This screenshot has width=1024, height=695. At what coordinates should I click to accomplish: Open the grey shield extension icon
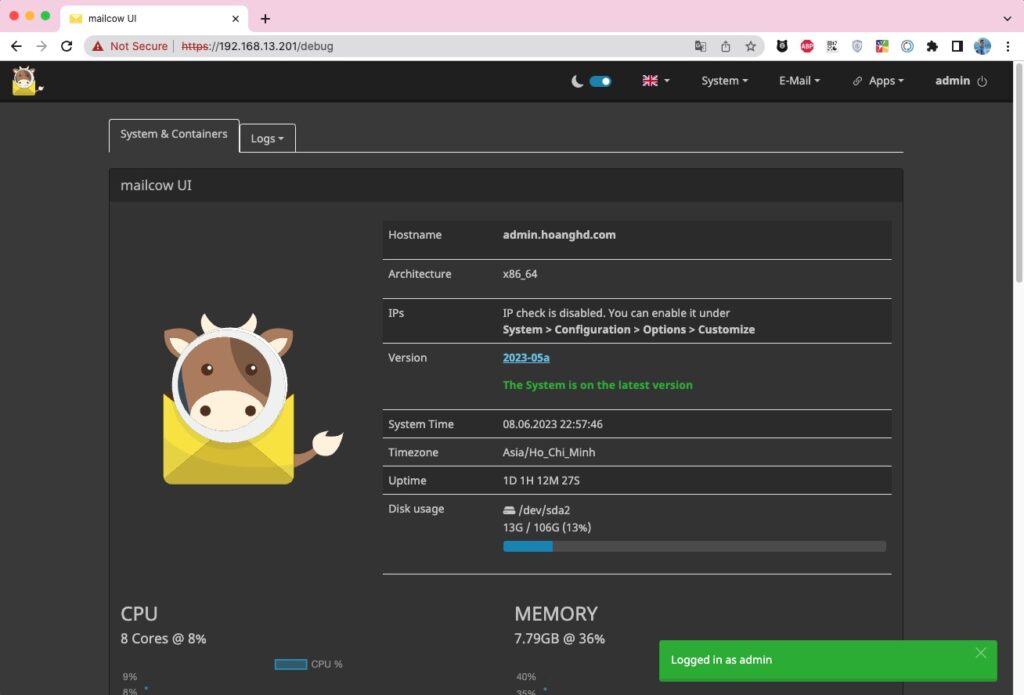[x=857, y=46]
